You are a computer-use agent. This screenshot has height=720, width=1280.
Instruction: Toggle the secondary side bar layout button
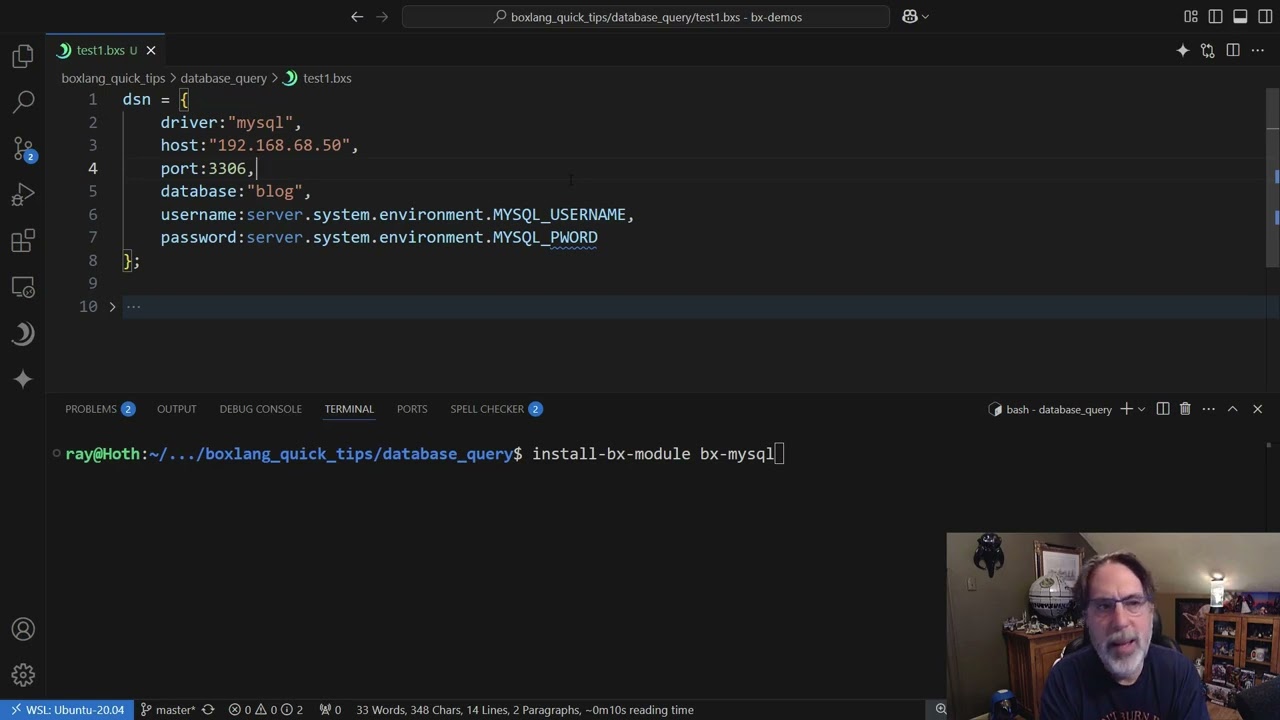(1264, 17)
